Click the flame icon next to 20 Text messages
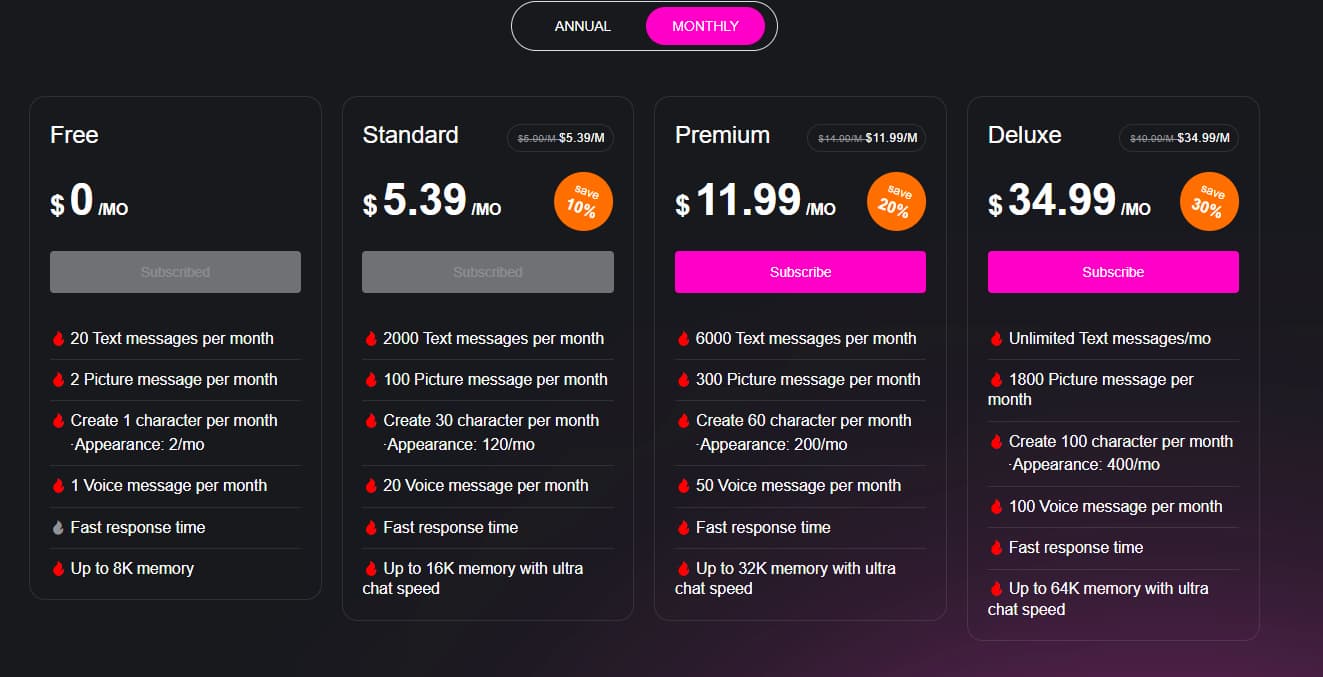The height and width of the screenshot is (677, 1323). 58,339
